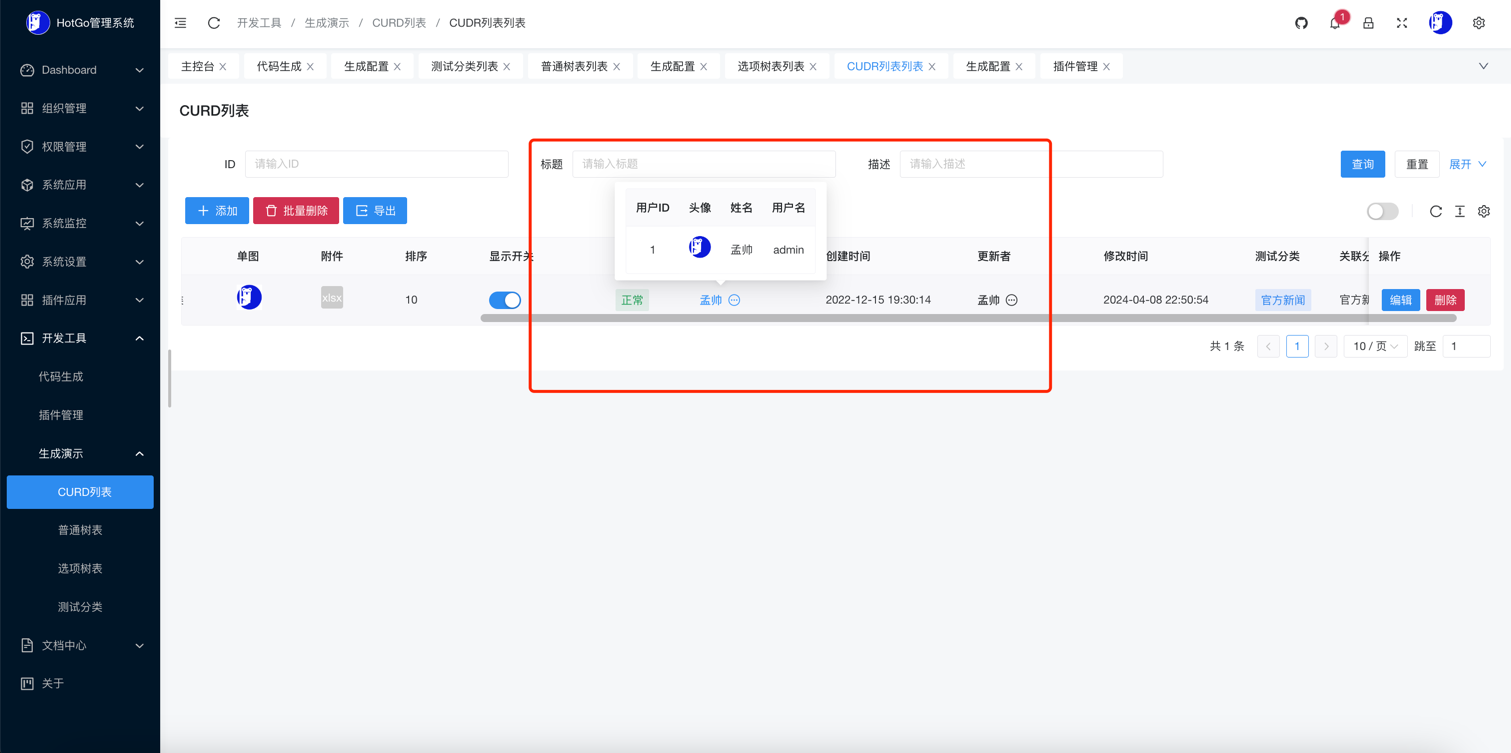Click the notification bell icon

pyautogui.click(x=1335, y=23)
